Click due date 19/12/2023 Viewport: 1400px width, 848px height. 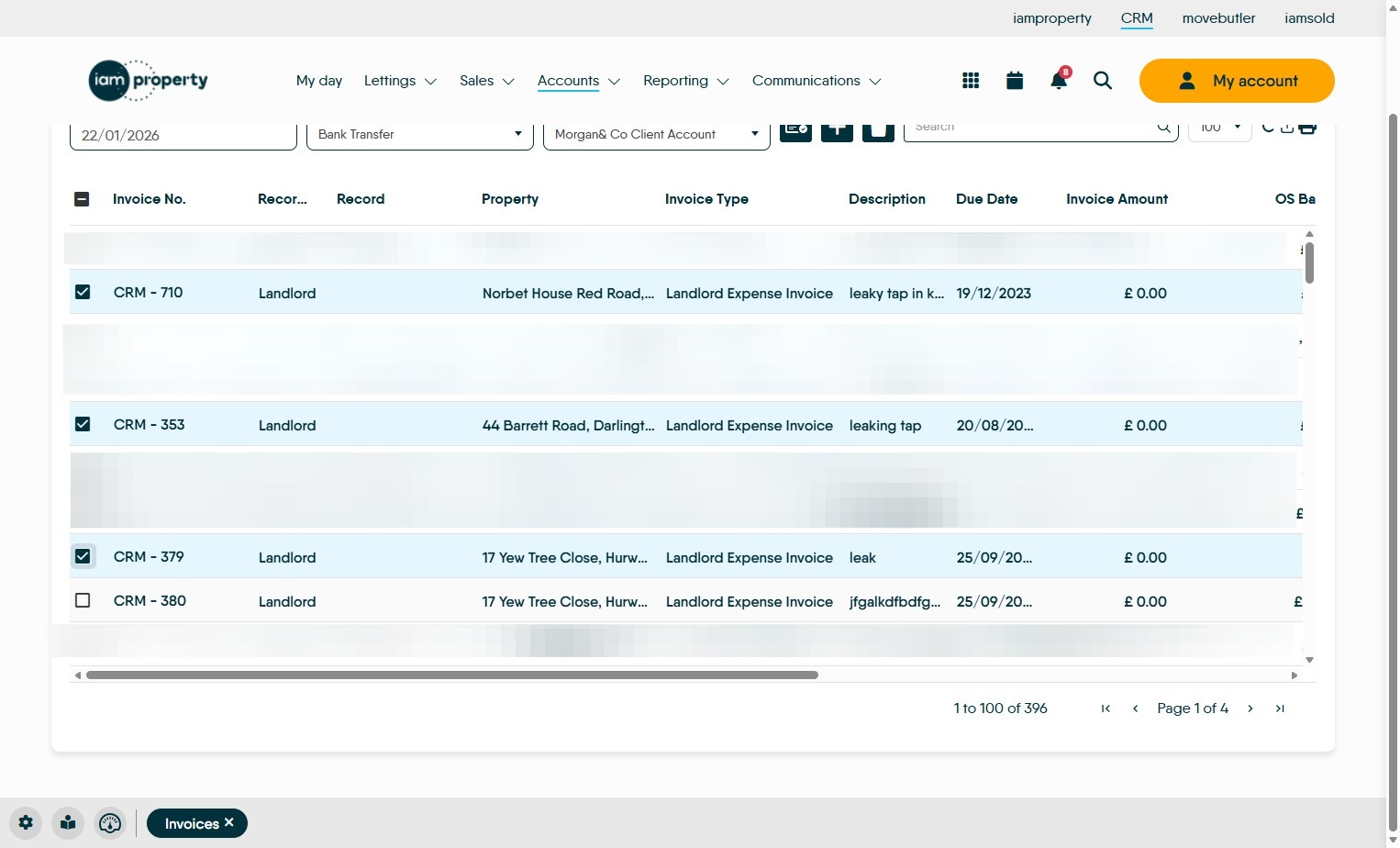click(994, 294)
